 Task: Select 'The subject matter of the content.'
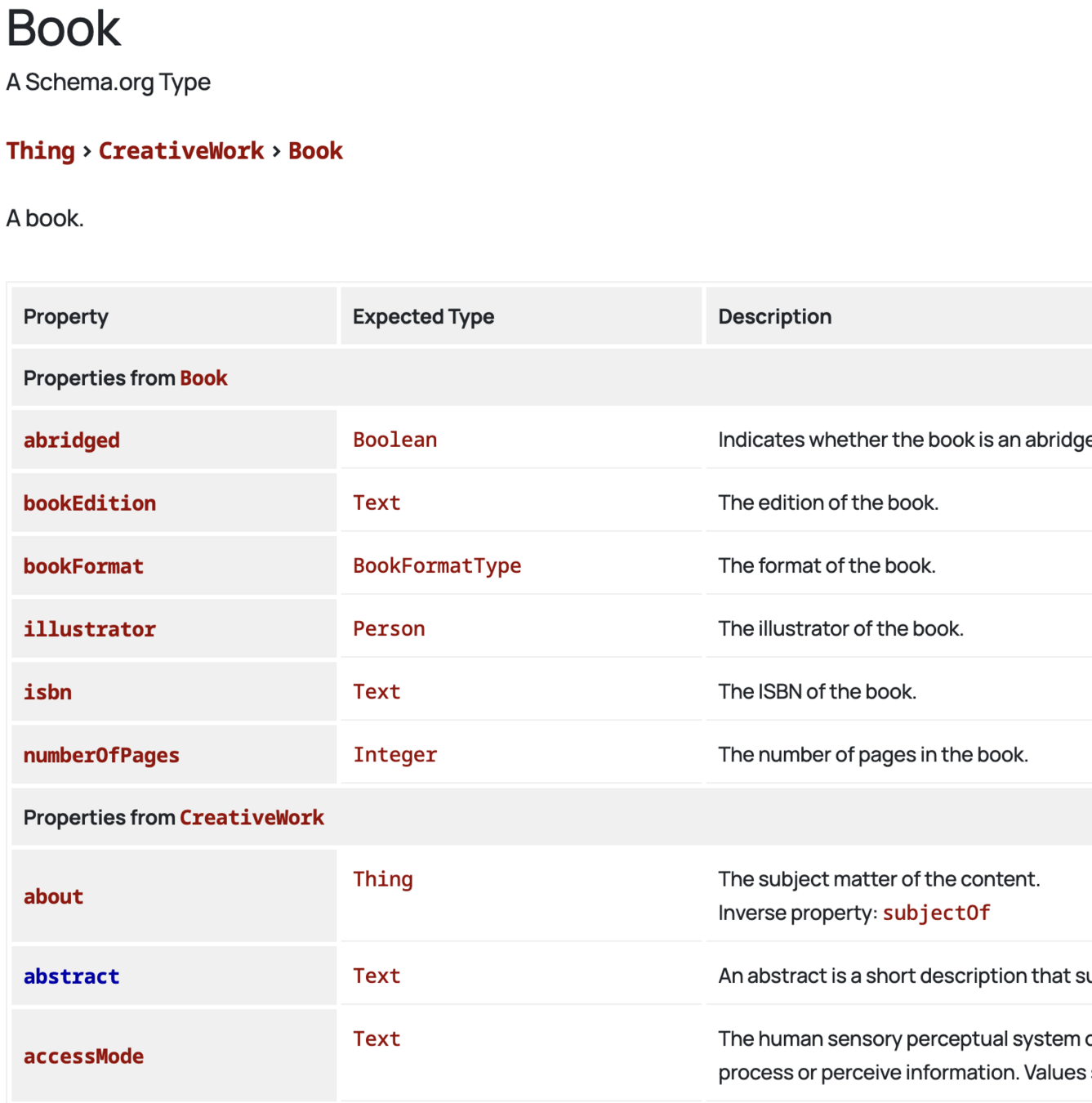[x=879, y=879]
